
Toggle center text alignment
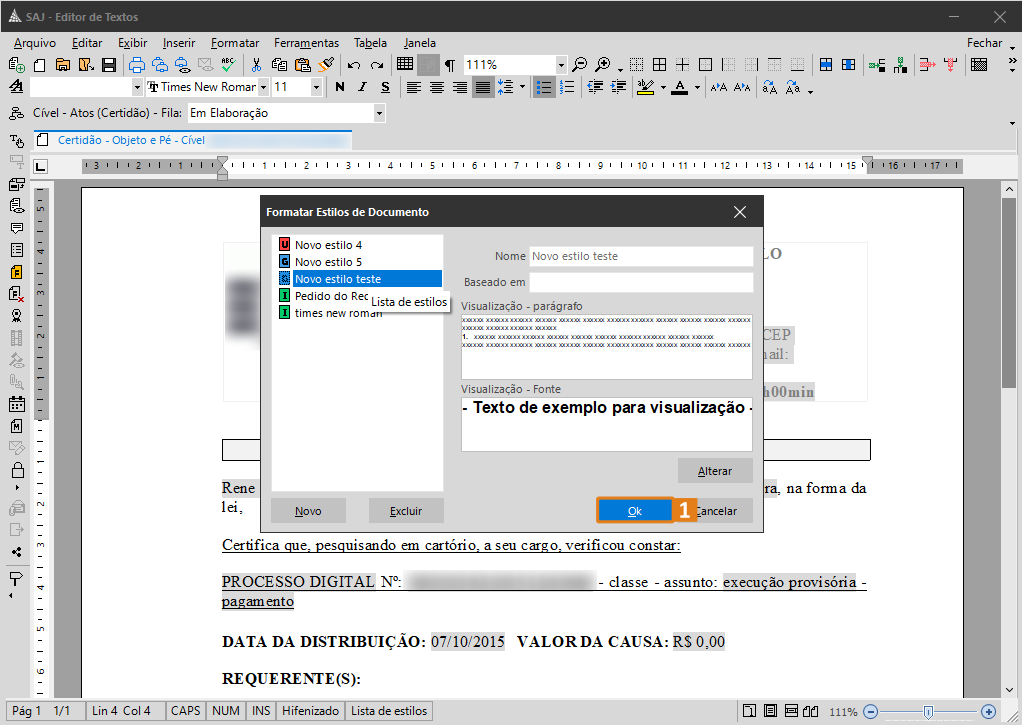(437, 87)
